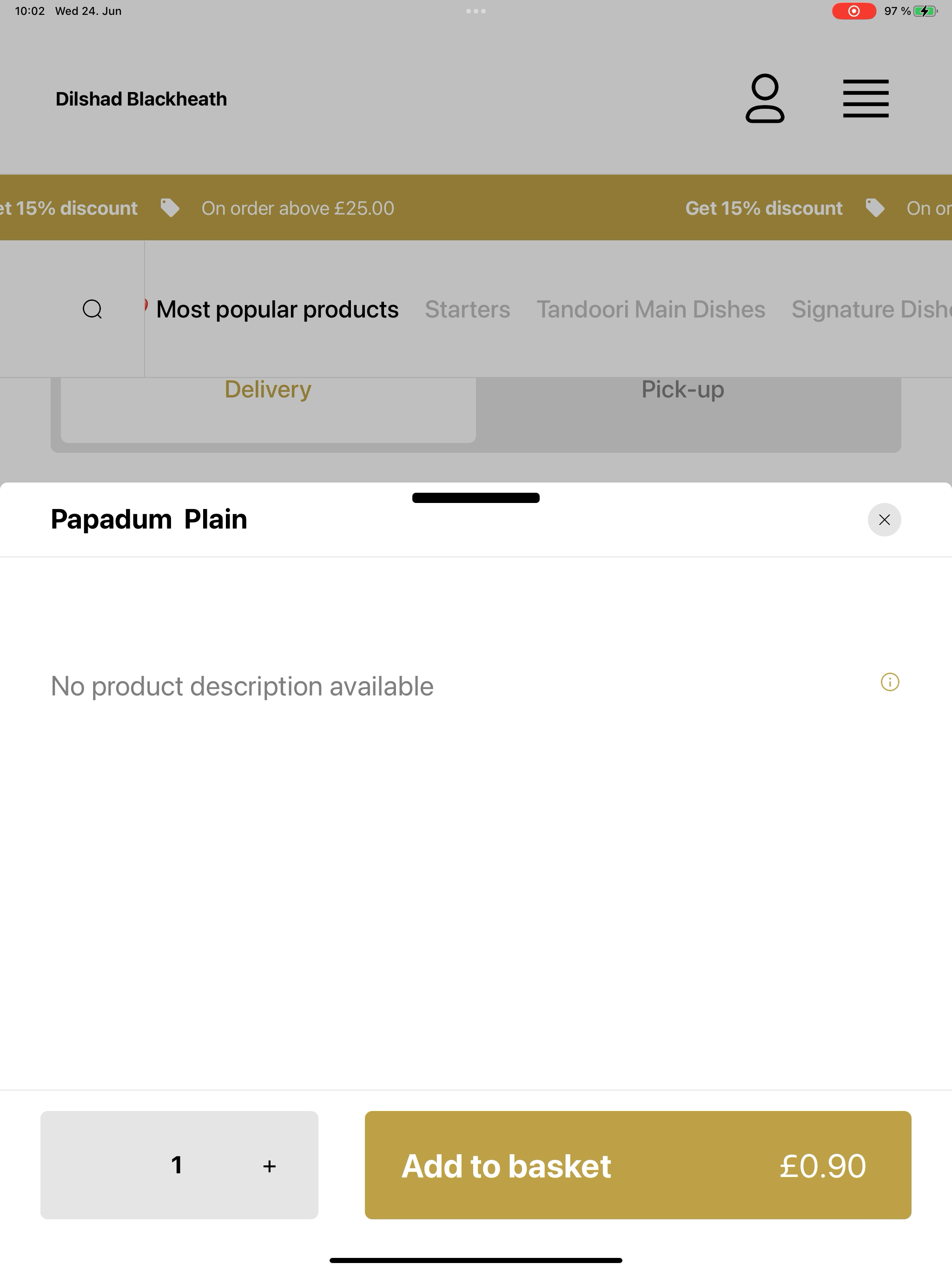Close the Papadum Plain sheet
This screenshot has width=952, height=1270.
884,520
